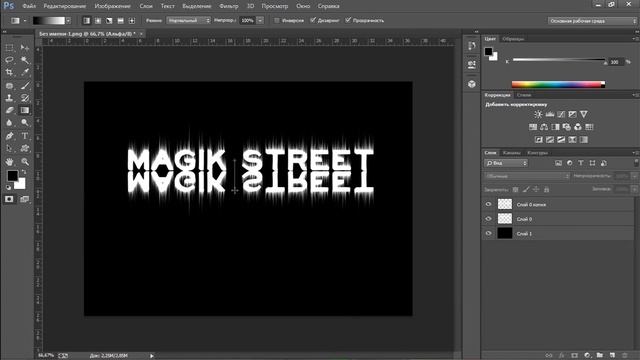The height and width of the screenshot is (360, 640).
Task: Open the gradient blend mode dropdown
Action: (x=188, y=20)
